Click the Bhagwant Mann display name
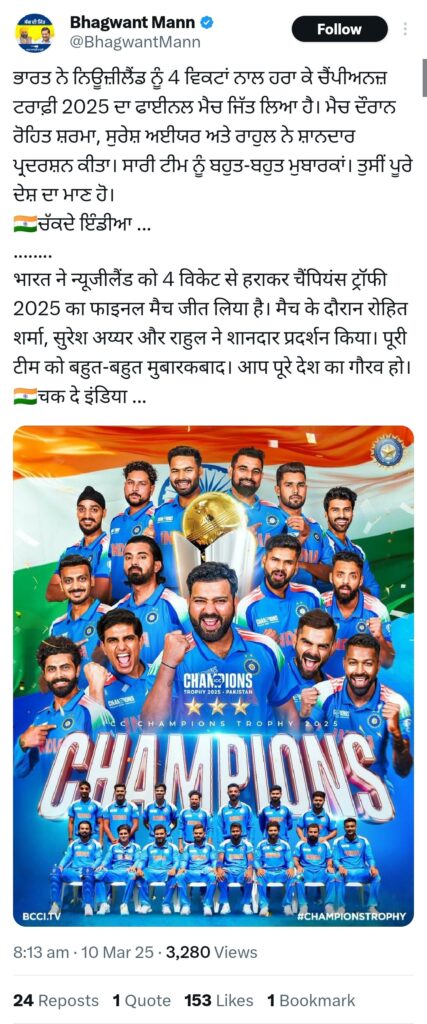427x1024 pixels. pyautogui.click(x=133, y=22)
